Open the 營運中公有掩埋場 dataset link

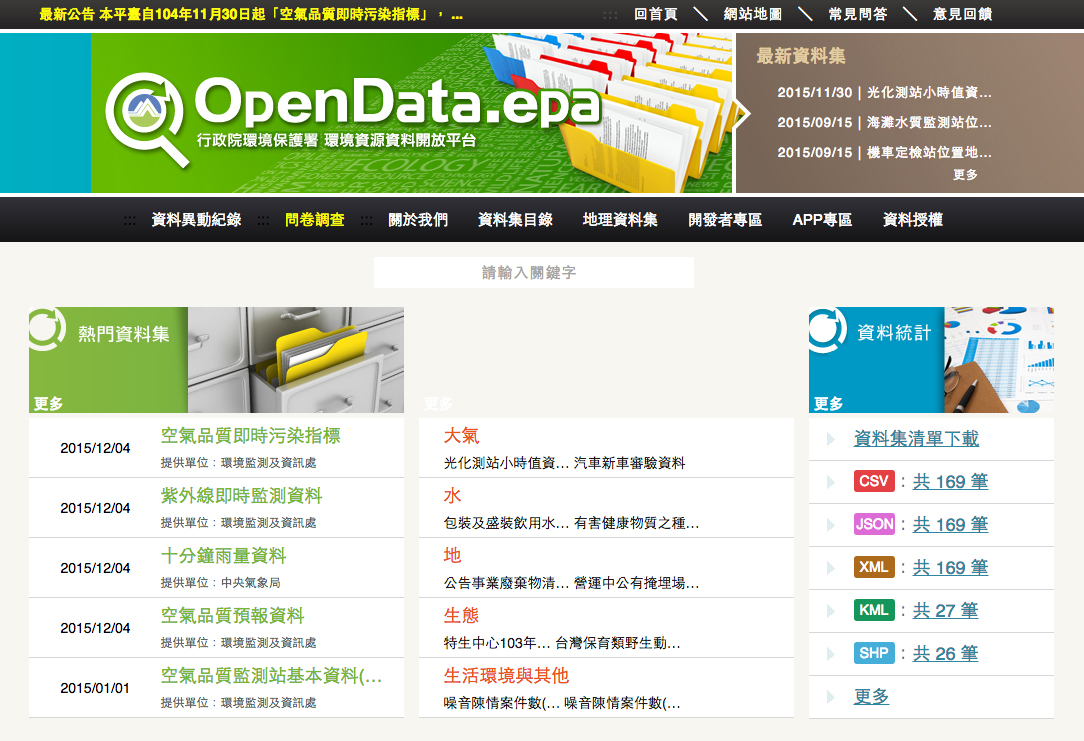point(636,583)
